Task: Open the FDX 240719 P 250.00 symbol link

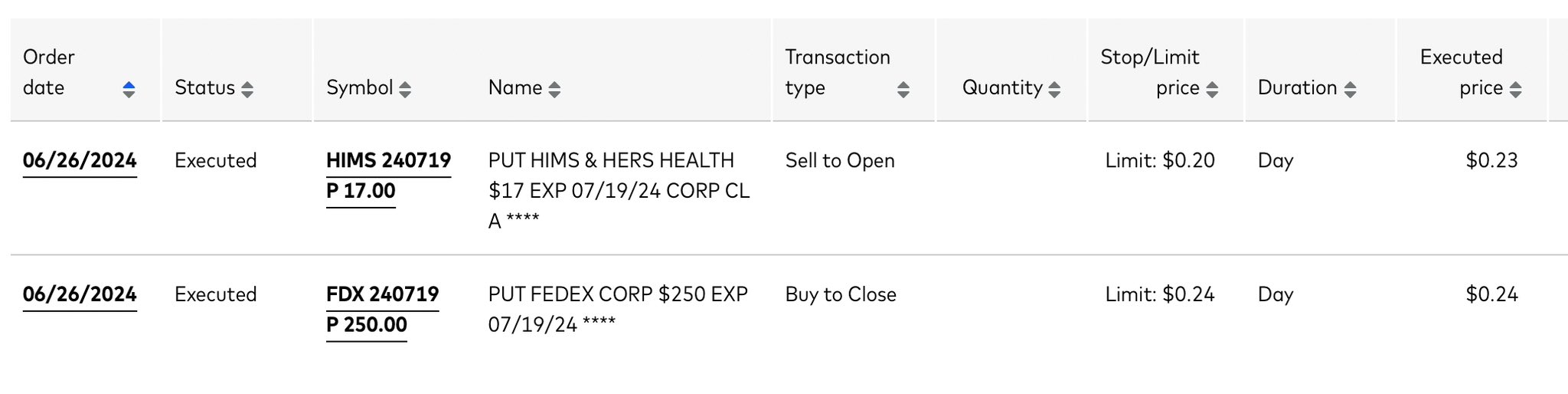Action: [382, 310]
